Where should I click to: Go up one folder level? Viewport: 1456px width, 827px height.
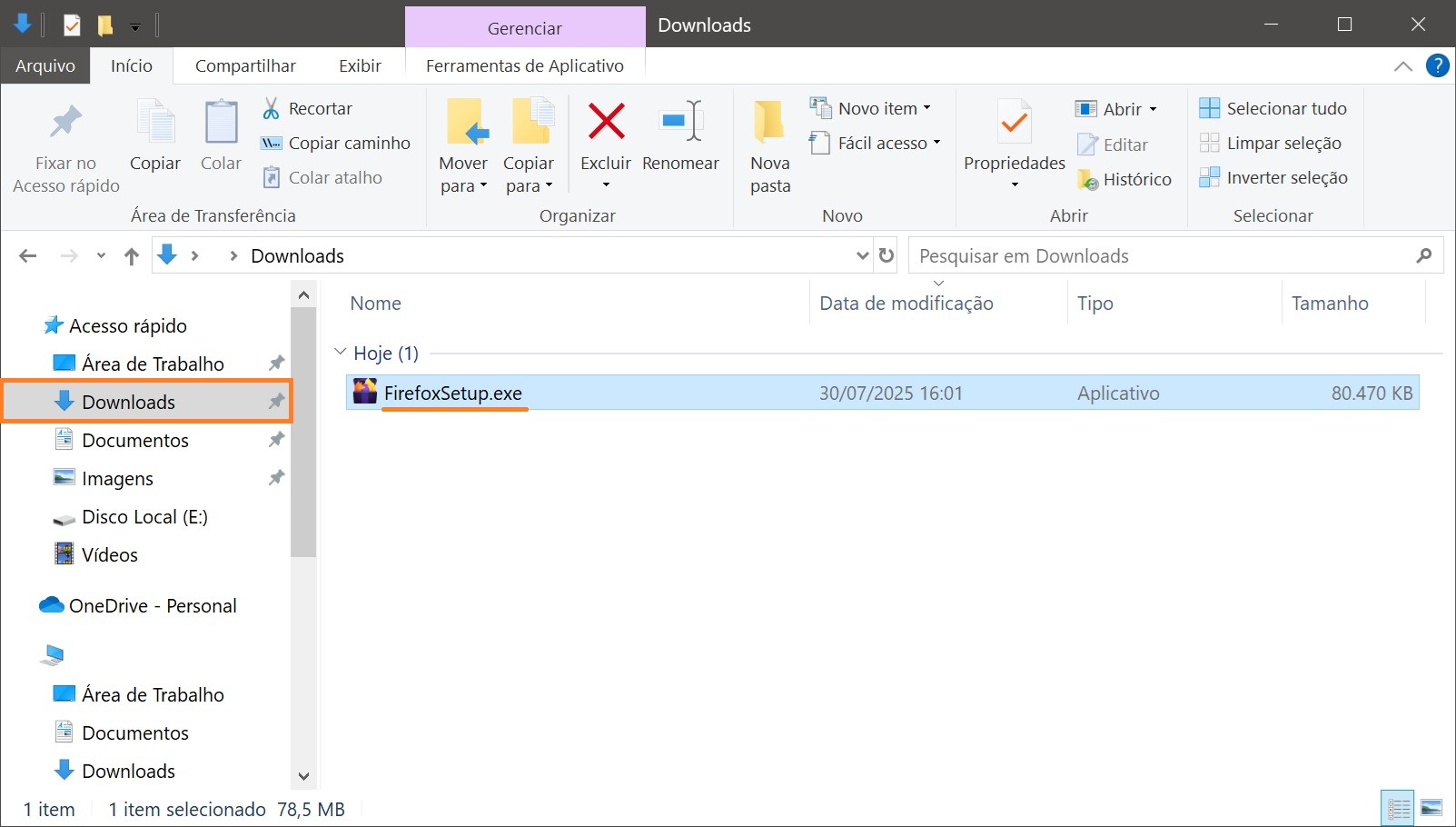click(132, 256)
